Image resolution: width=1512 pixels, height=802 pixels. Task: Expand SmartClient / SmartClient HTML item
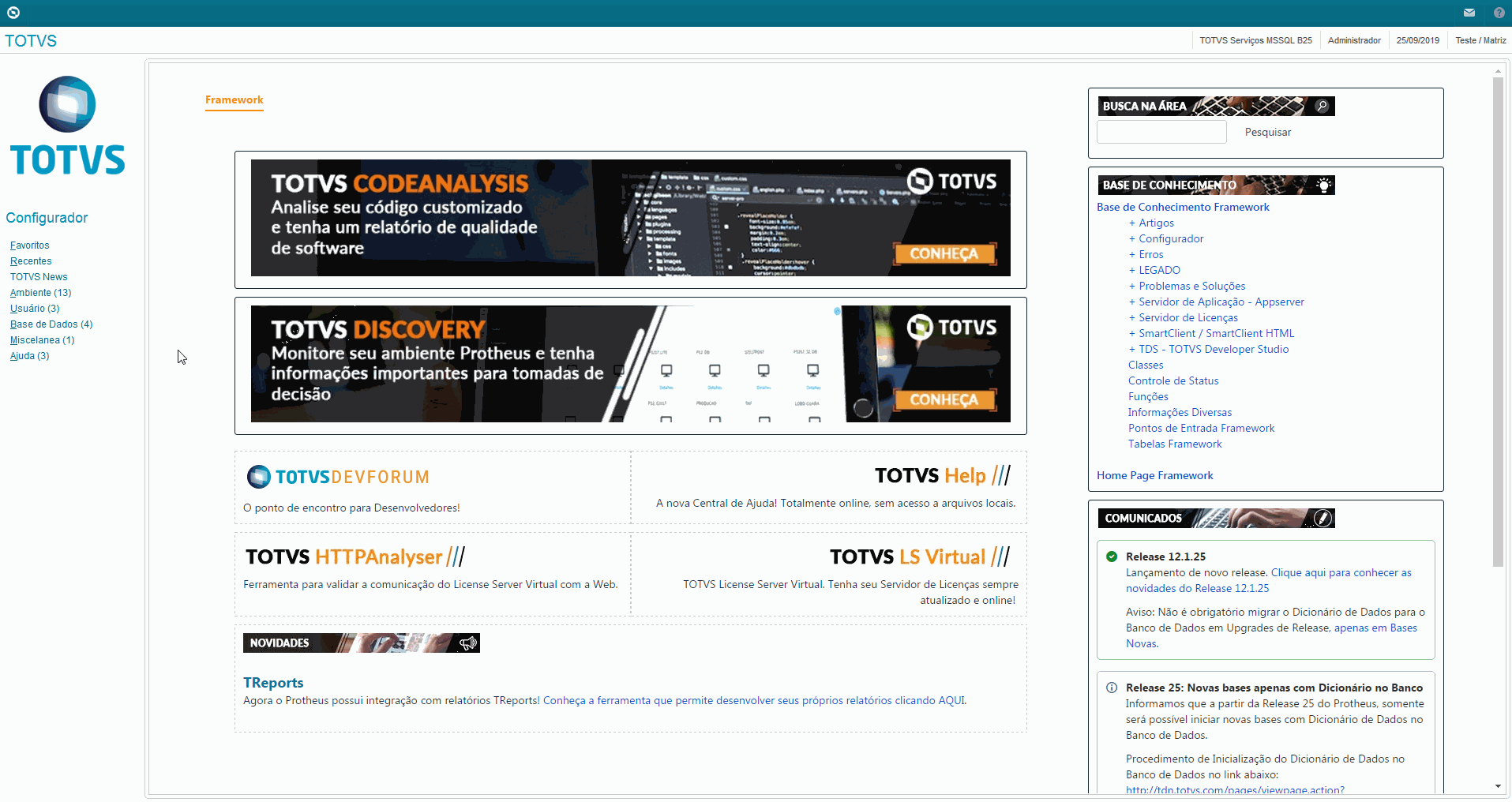[x=1211, y=333]
